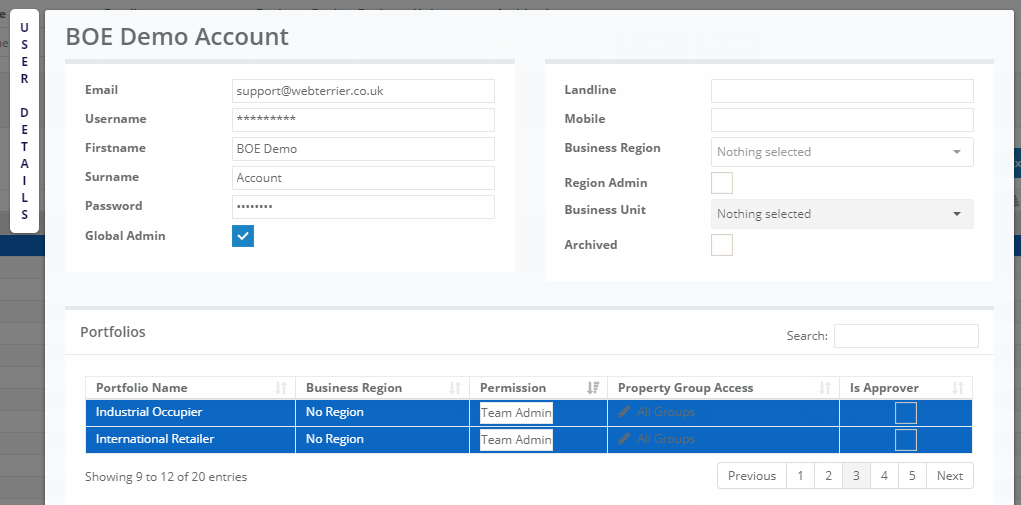Click the Password input field
This screenshot has height=505, width=1021.
click(363, 207)
